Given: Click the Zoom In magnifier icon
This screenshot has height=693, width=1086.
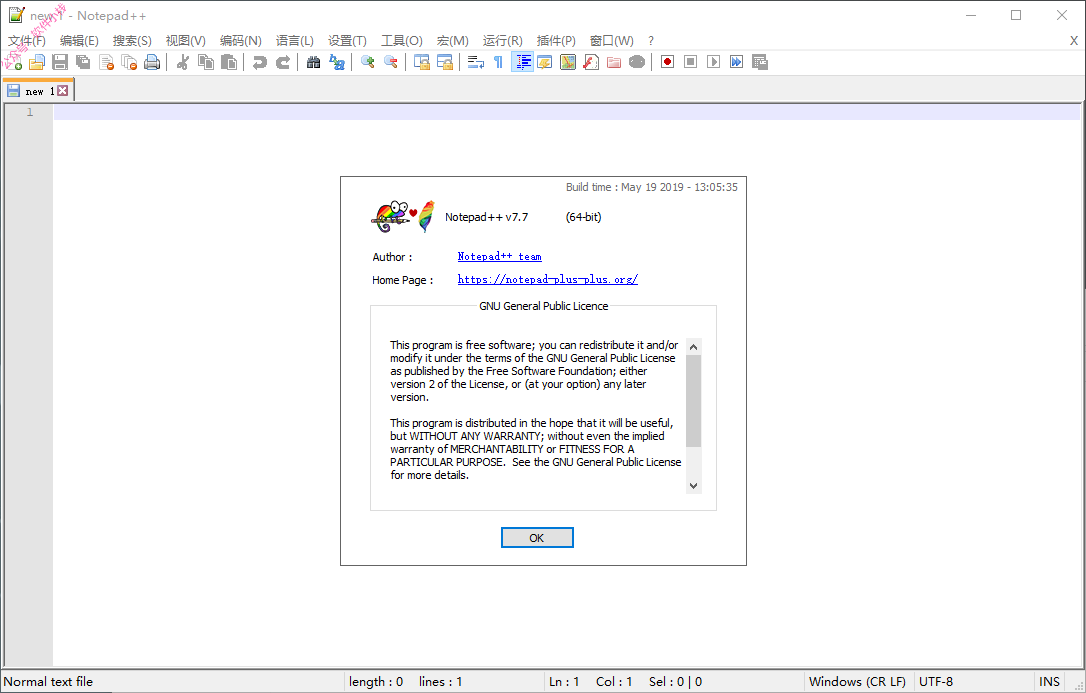Looking at the screenshot, I should pos(368,62).
